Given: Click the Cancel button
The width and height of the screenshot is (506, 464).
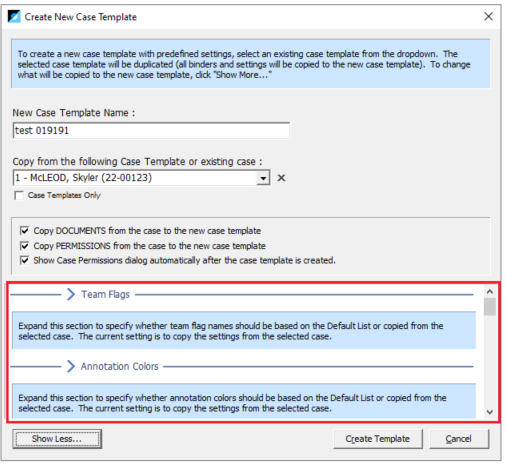Looking at the screenshot, I should click(459, 439).
